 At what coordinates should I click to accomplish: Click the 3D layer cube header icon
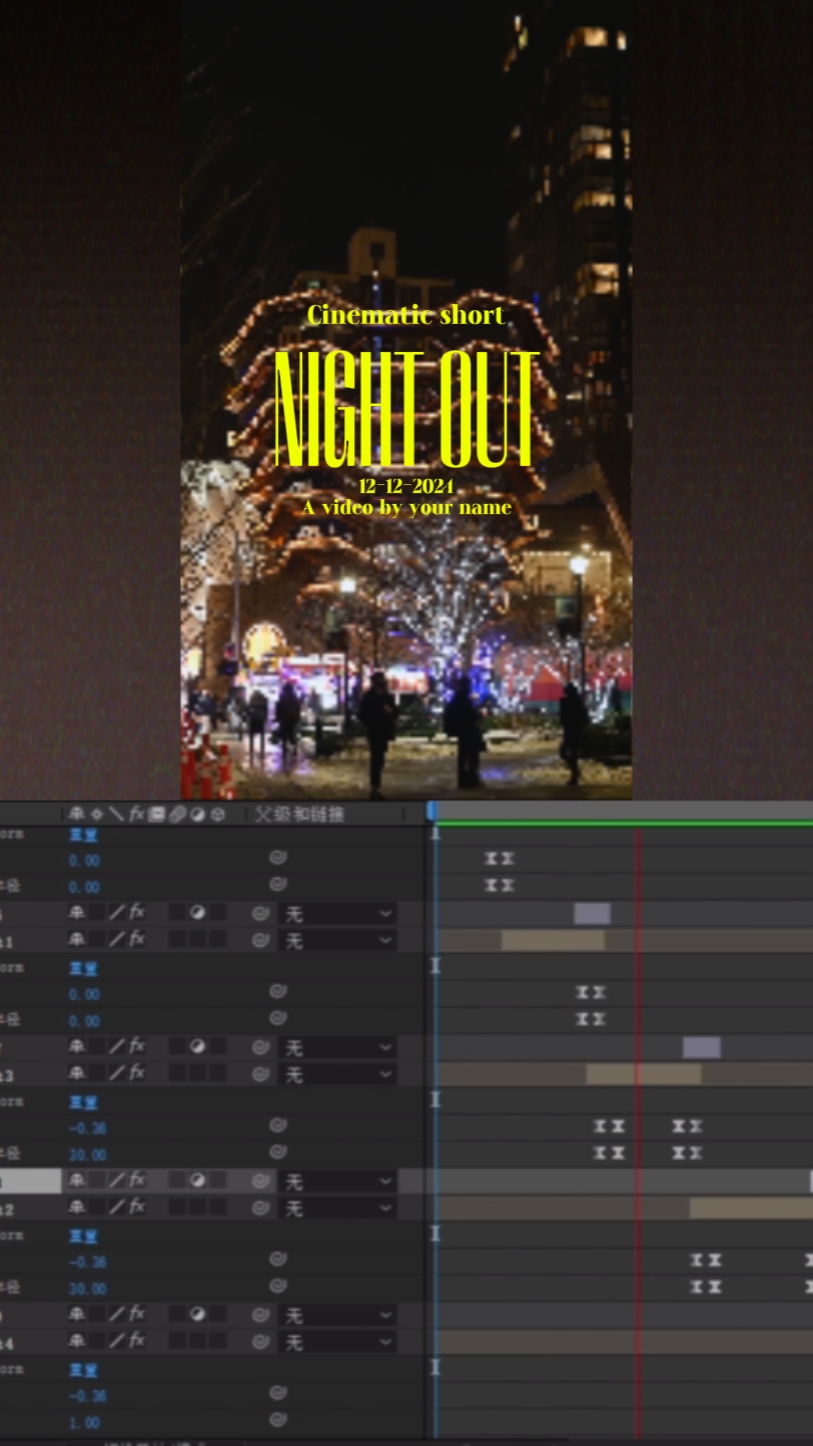(217, 814)
